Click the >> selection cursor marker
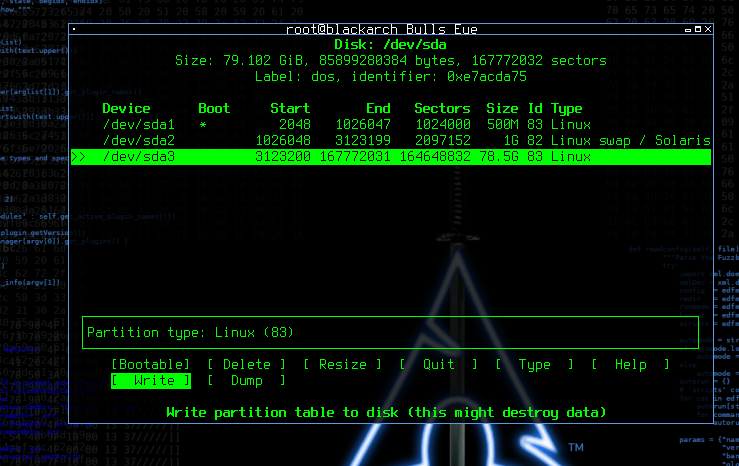The height and width of the screenshot is (466, 739). pos(79,157)
